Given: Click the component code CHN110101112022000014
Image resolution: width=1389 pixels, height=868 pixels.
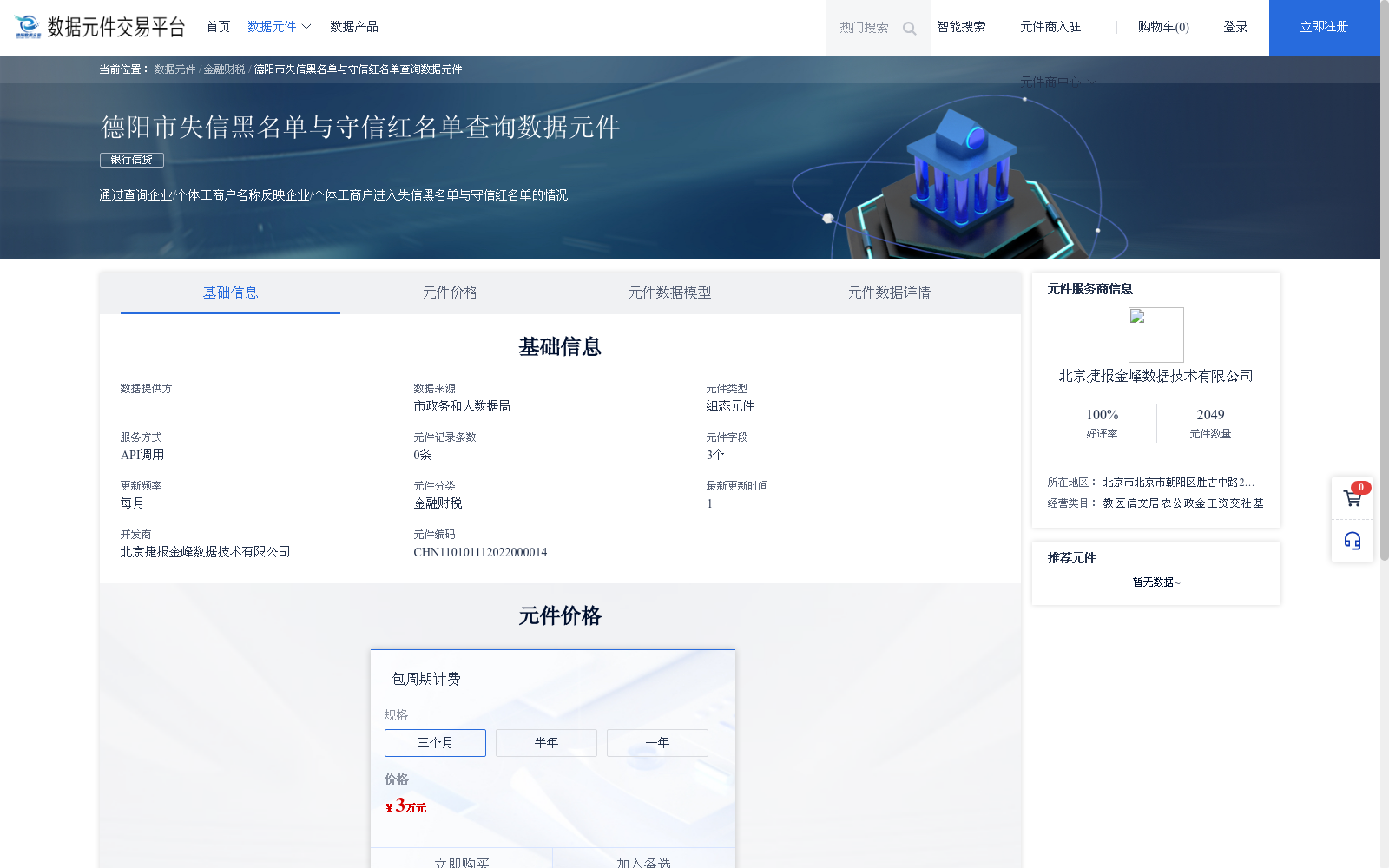Looking at the screenshot, I should point(480,552).
